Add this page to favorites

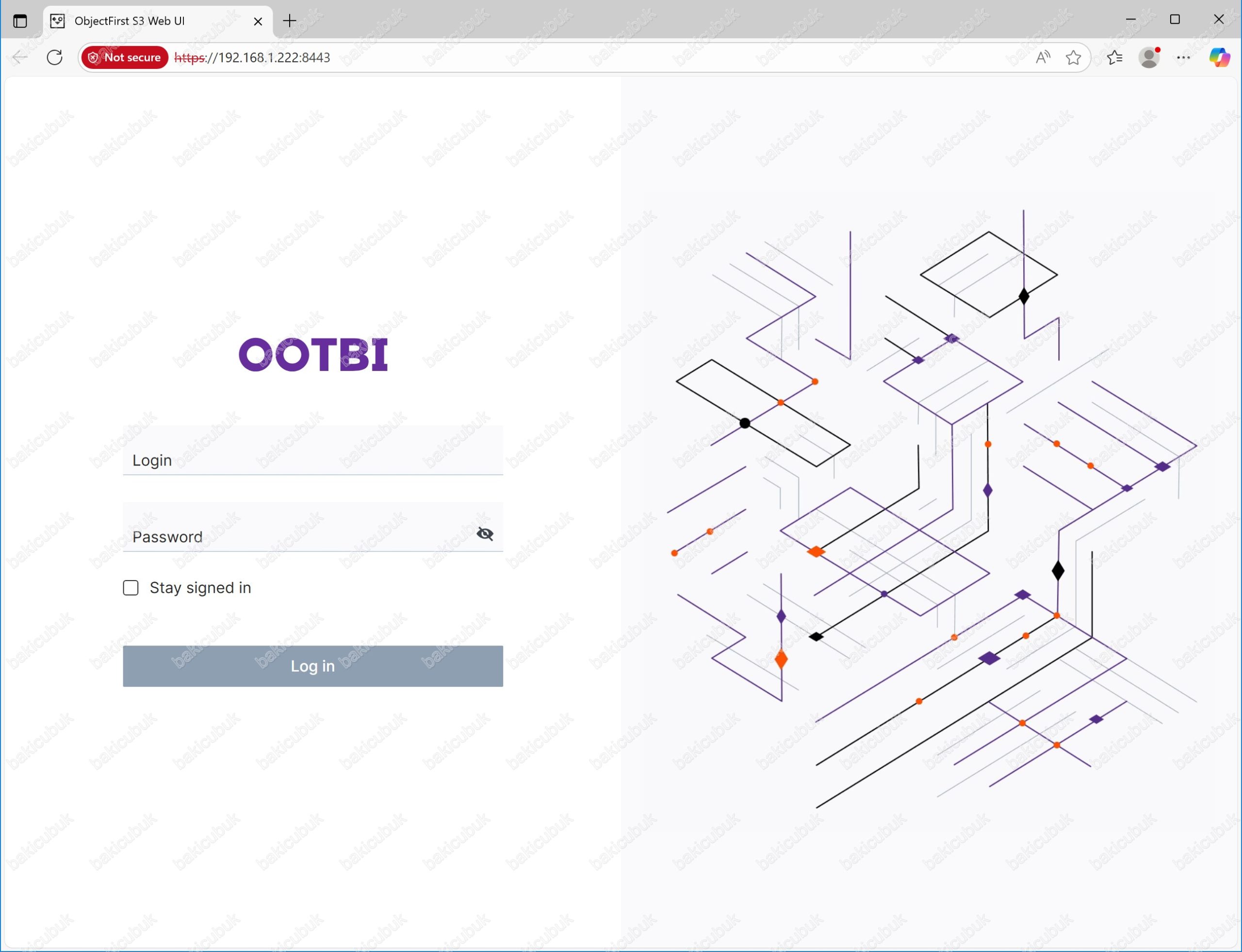[x=1073, y=57]
